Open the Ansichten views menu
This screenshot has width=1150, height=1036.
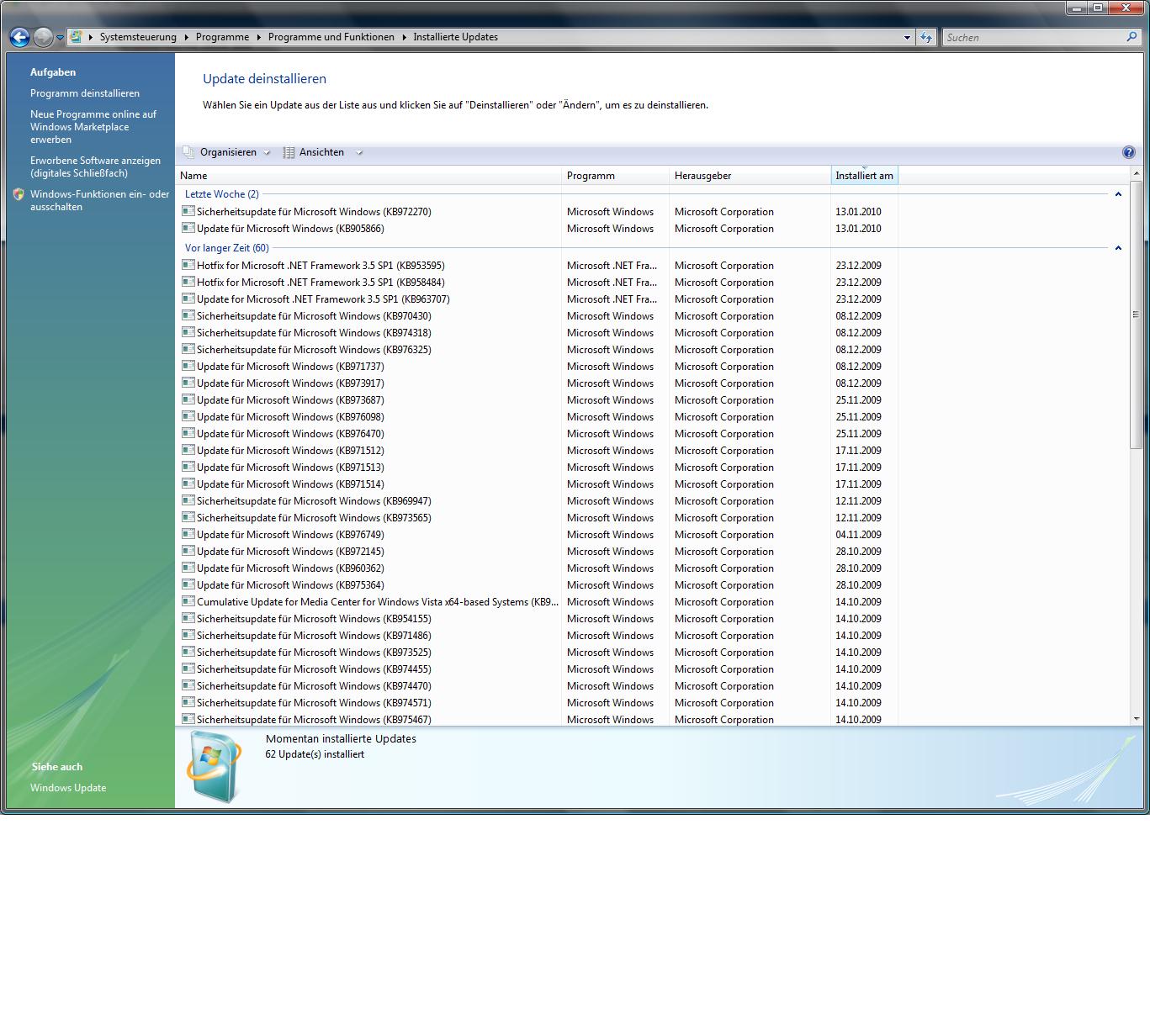point(322,152)
